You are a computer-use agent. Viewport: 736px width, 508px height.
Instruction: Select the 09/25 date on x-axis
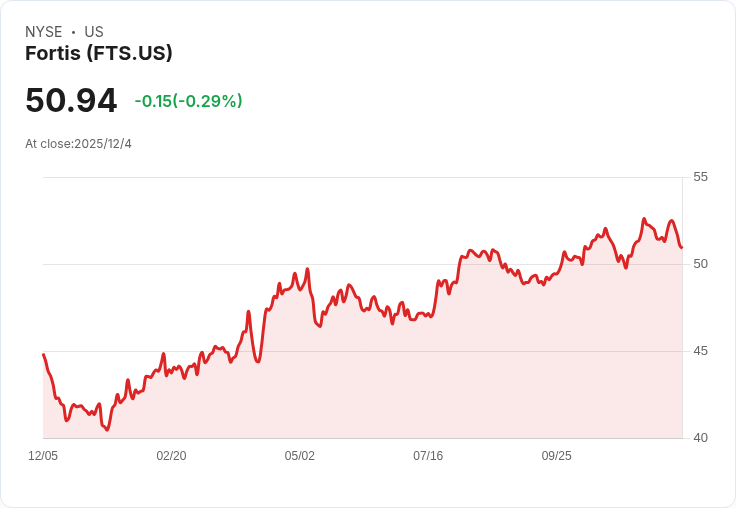(x=556, y=456)
